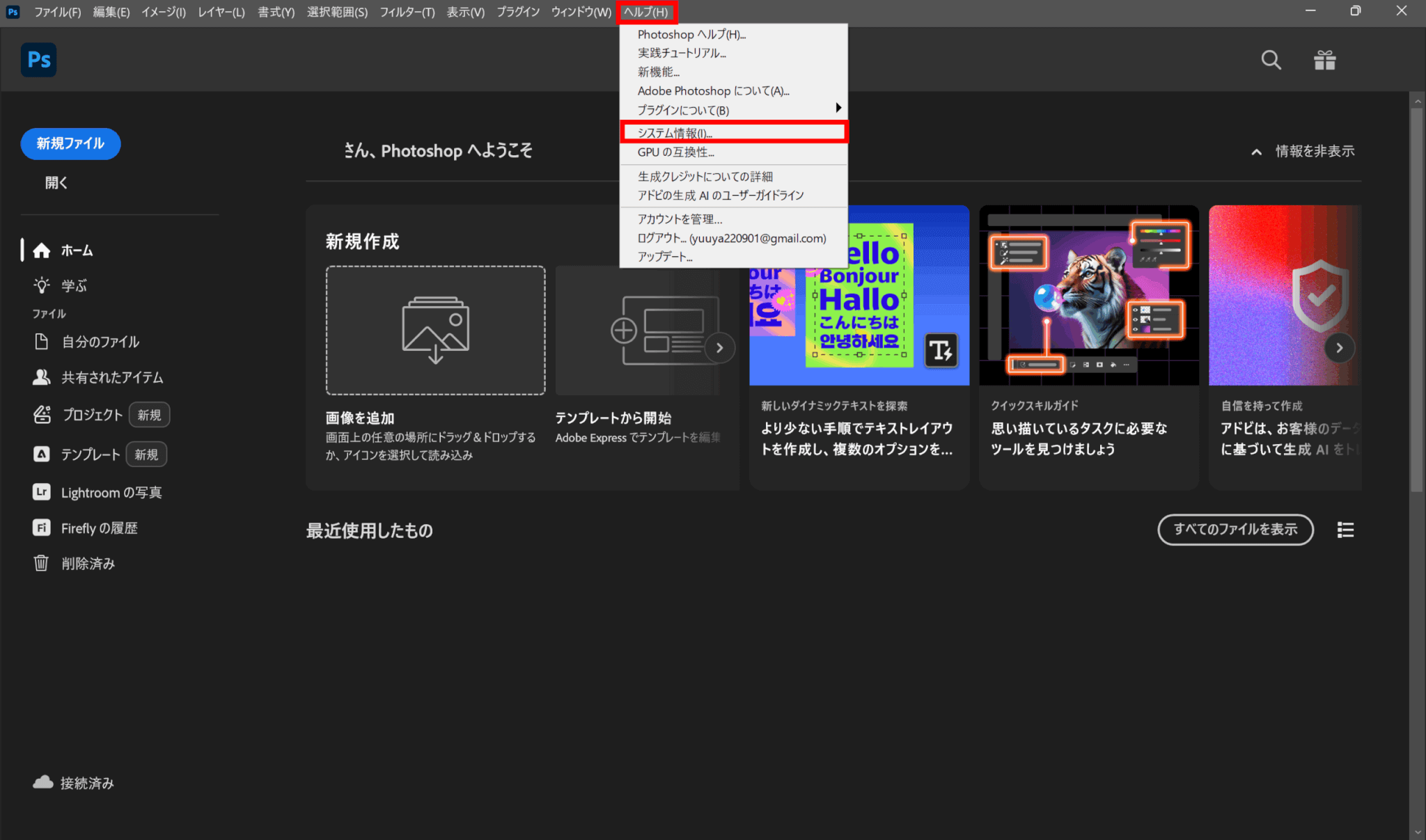Open Lightroom photos in sidebar

point(111,493)
